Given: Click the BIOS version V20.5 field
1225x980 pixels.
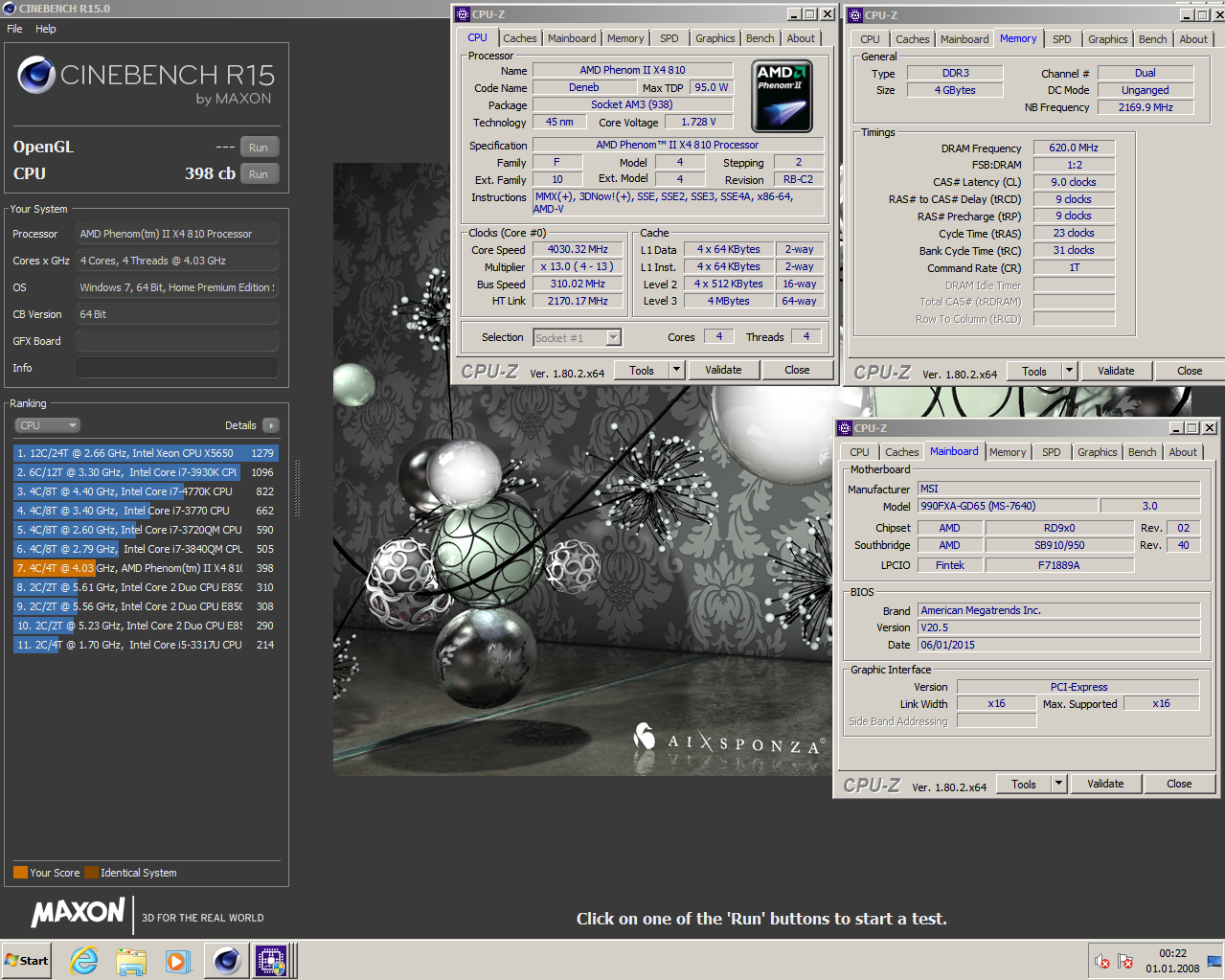Looking at the screenshot, I should 1058,627.
